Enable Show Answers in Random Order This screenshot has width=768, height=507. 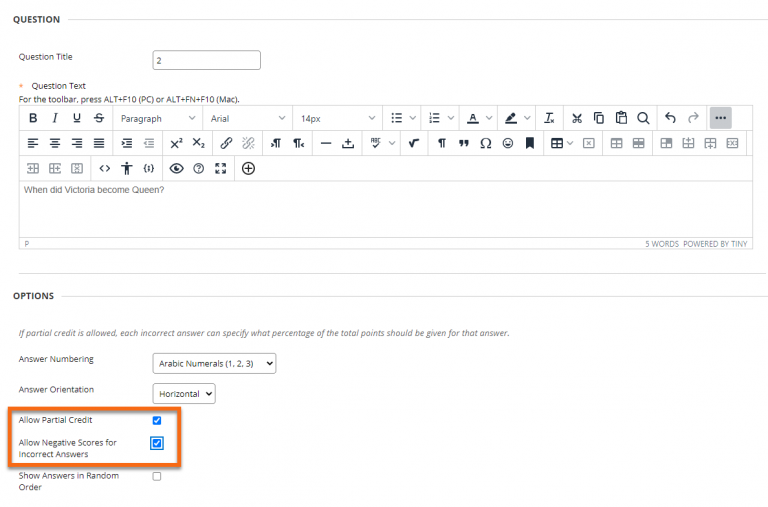[x=157, y=476]
